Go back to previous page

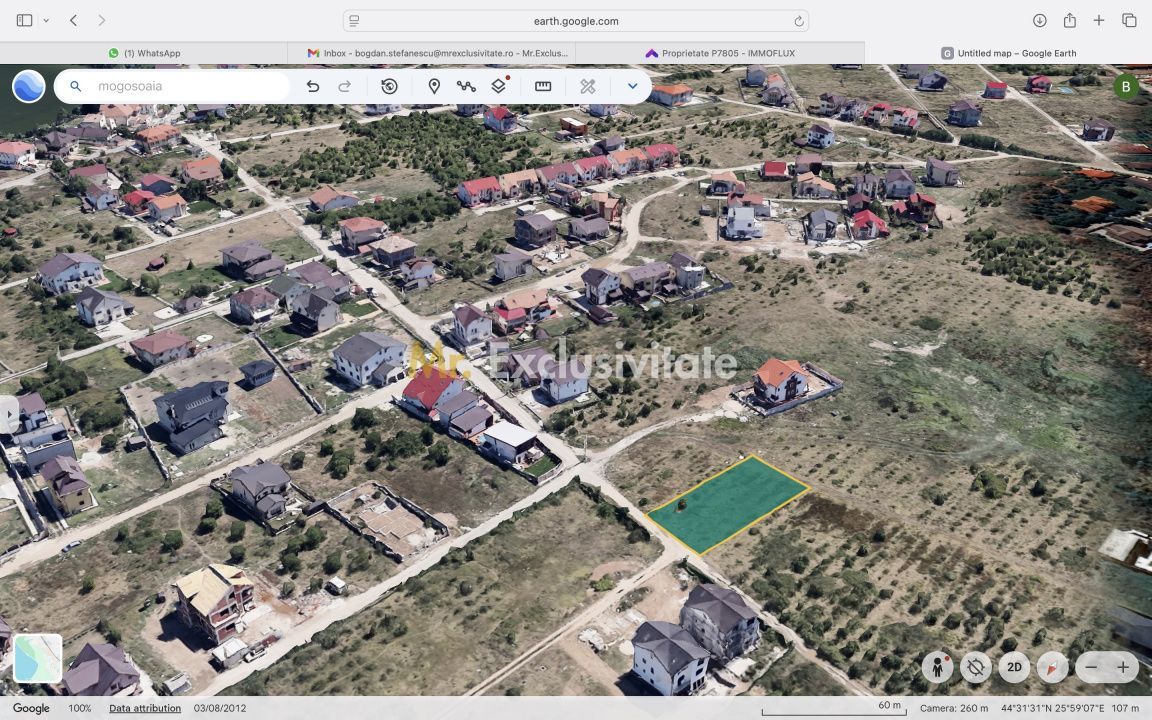[73, 21]
